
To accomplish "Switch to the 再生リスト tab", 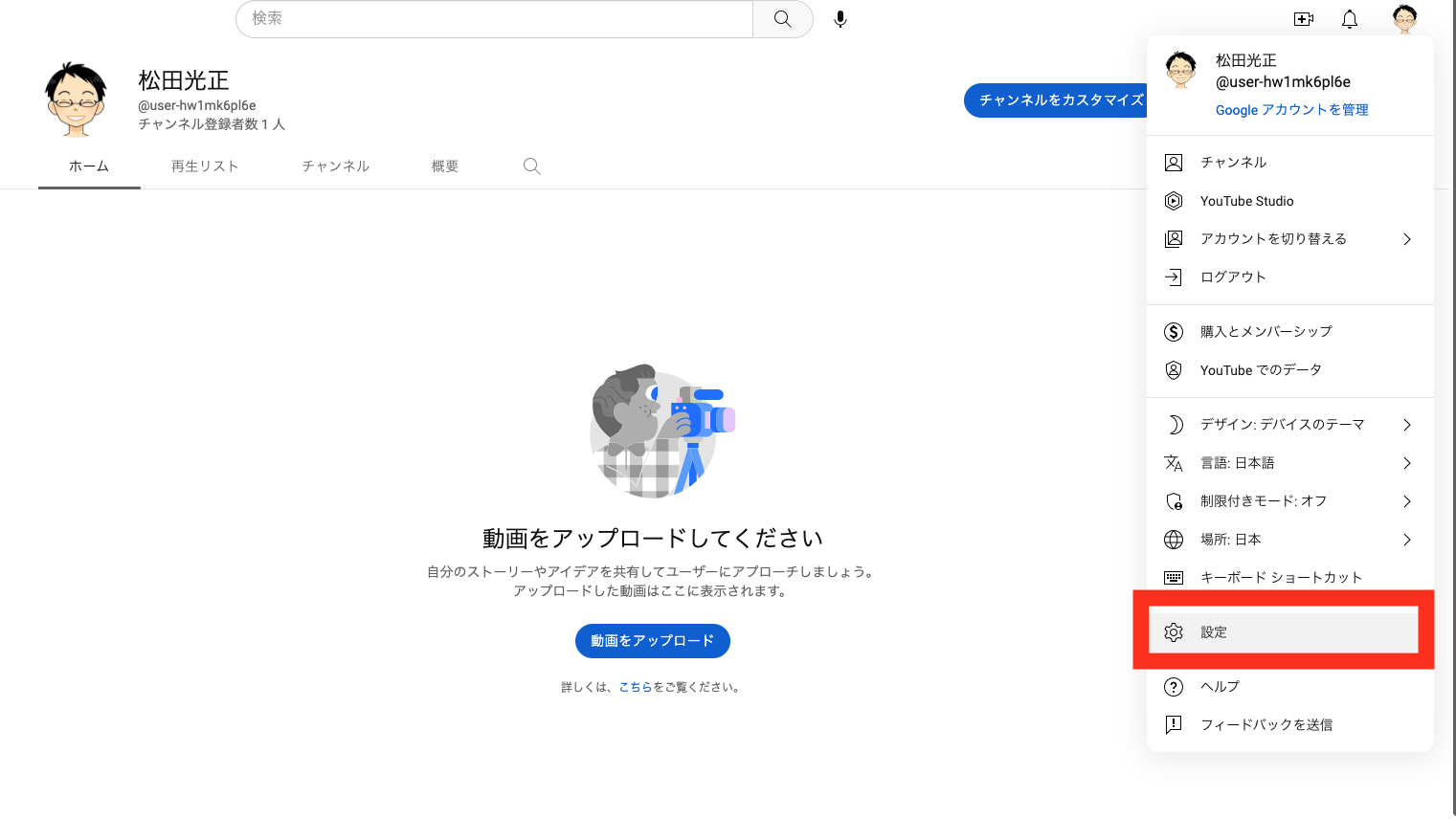I will click(x=205, y=166).
